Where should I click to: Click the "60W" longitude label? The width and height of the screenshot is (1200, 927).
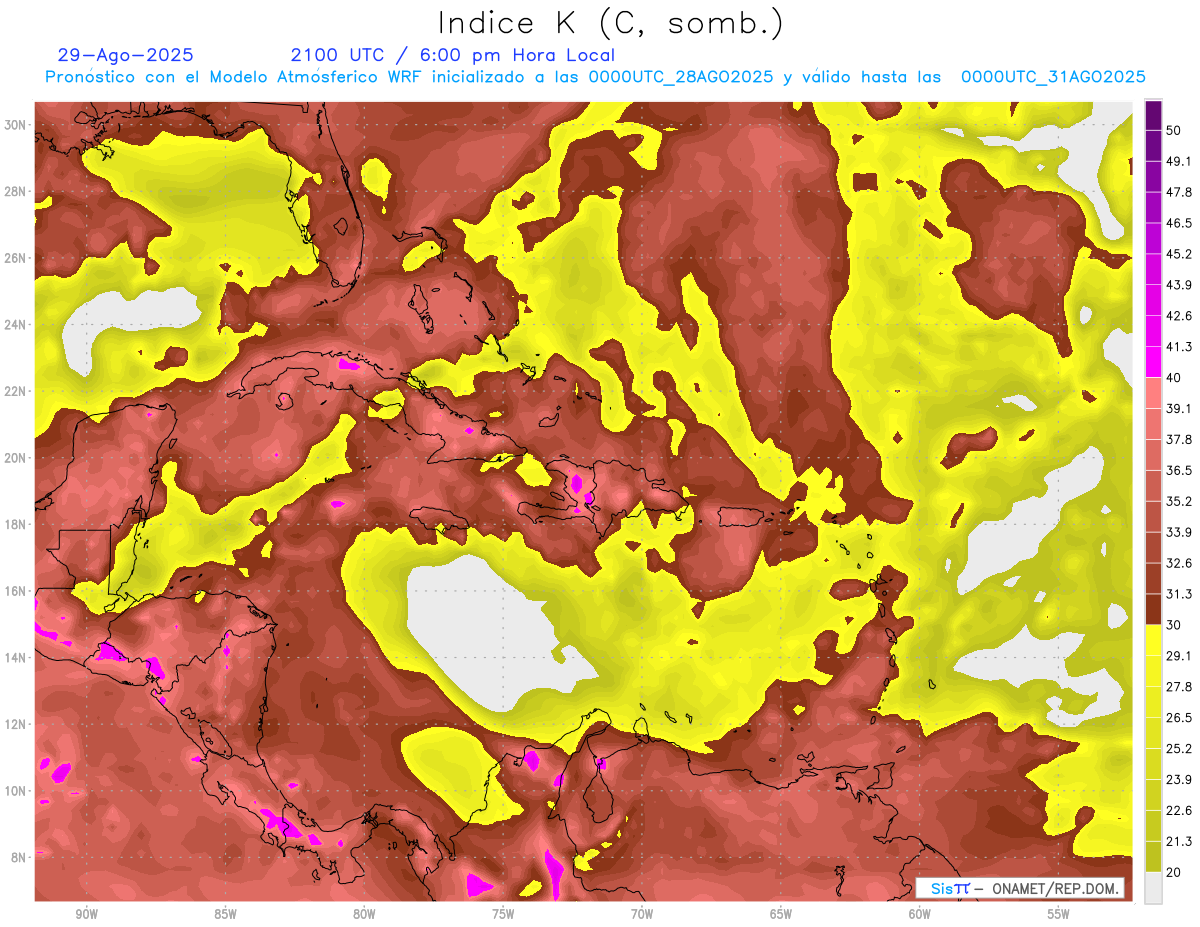[x=920, y=914]
